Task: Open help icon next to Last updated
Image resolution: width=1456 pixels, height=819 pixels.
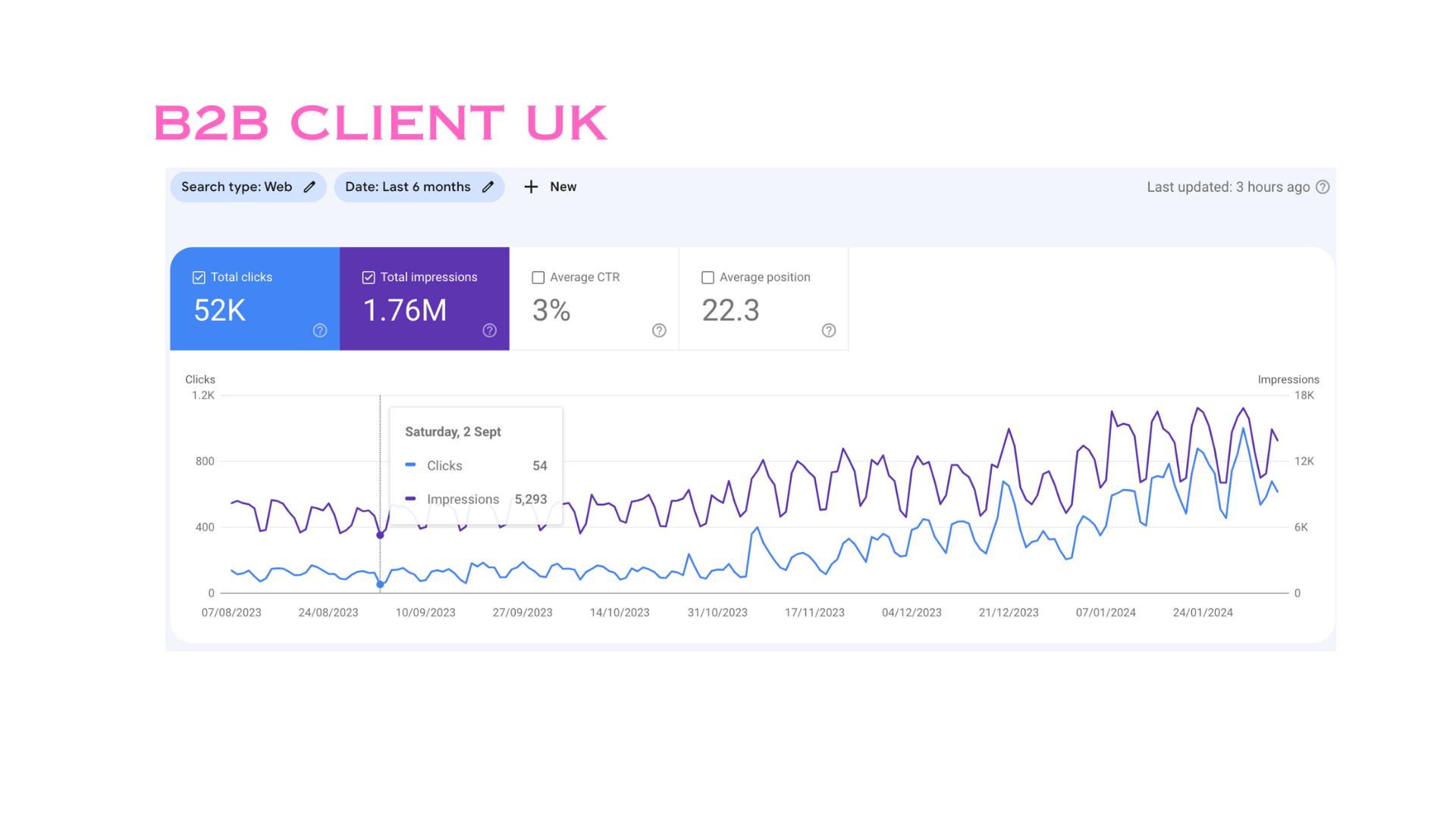Action: 1323,187
